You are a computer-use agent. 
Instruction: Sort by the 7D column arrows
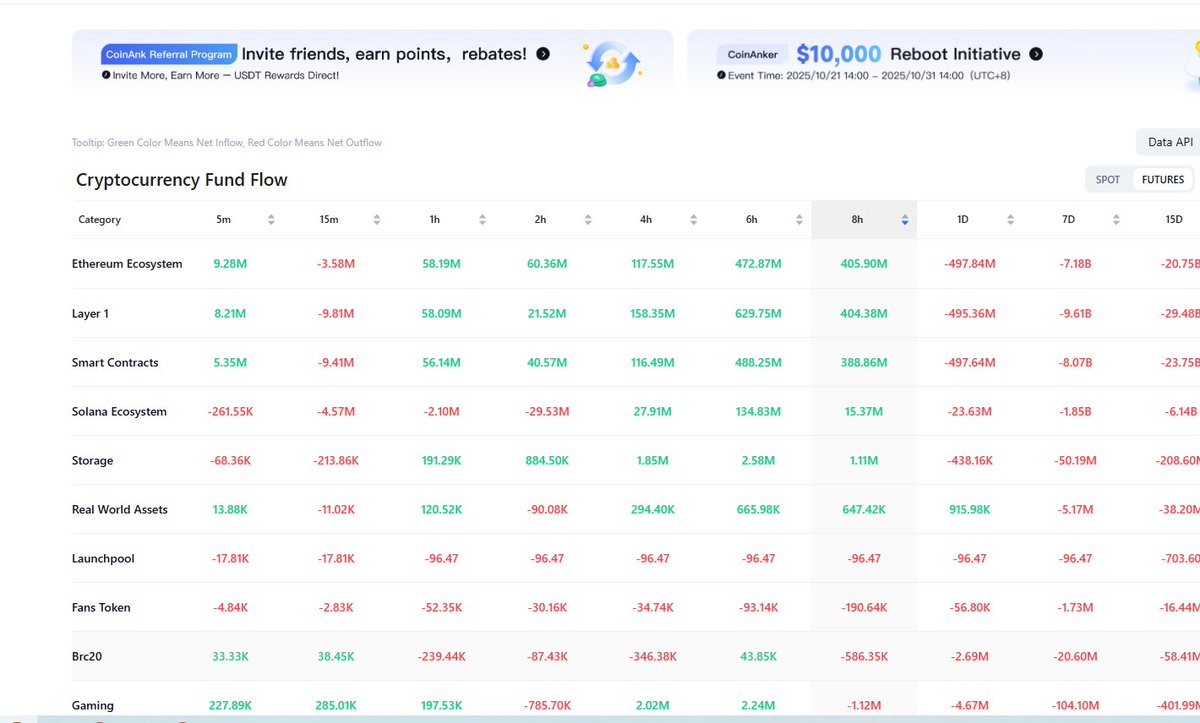[x=1117, y=220]
